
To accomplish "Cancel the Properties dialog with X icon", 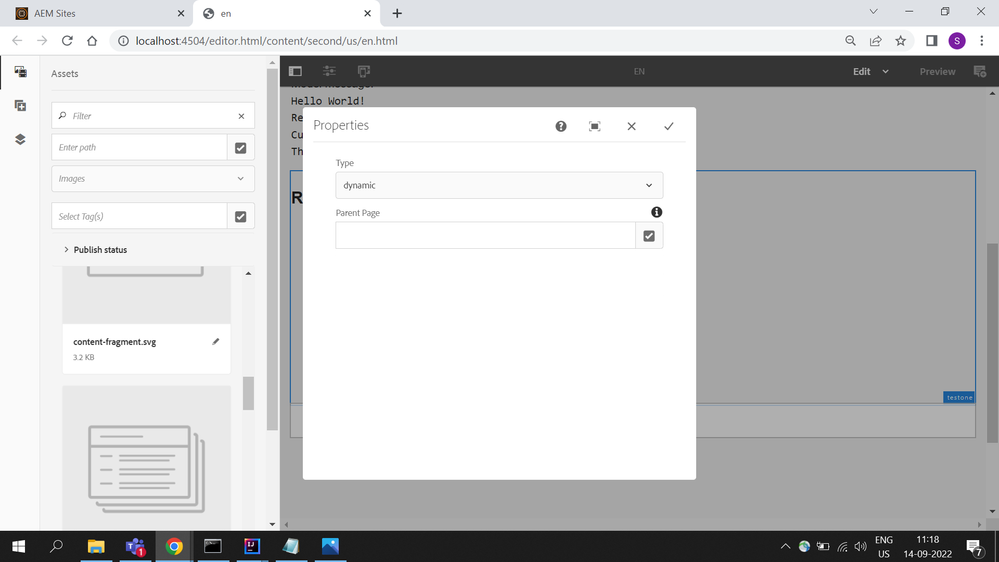I will [631, 126].
